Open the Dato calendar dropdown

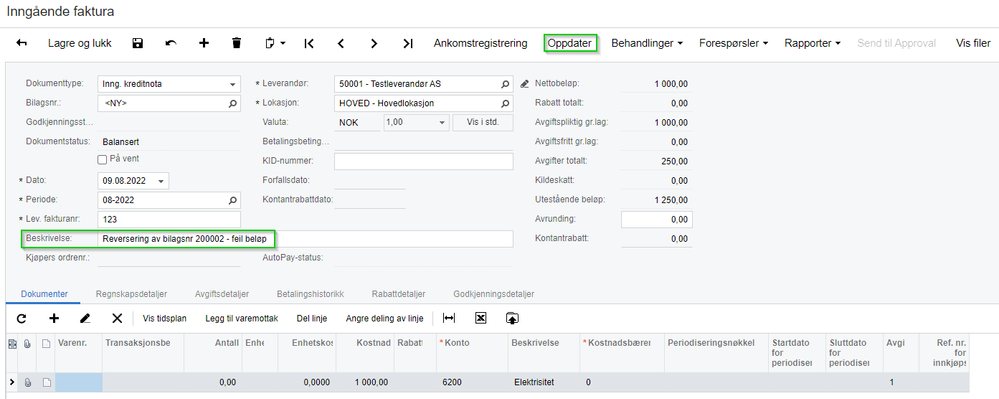(x=161, y=181)
